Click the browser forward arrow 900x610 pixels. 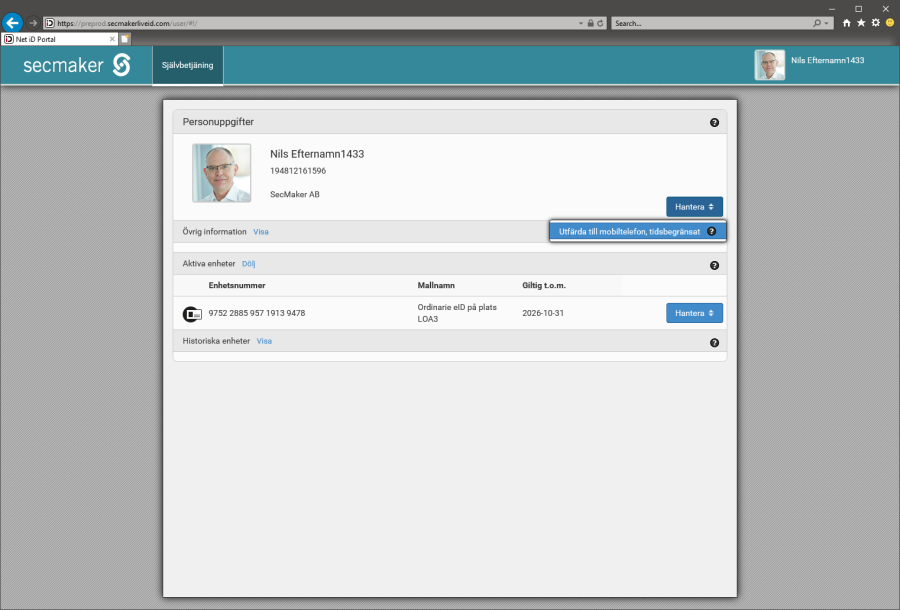pyautogui.click(x=33, y=23)
